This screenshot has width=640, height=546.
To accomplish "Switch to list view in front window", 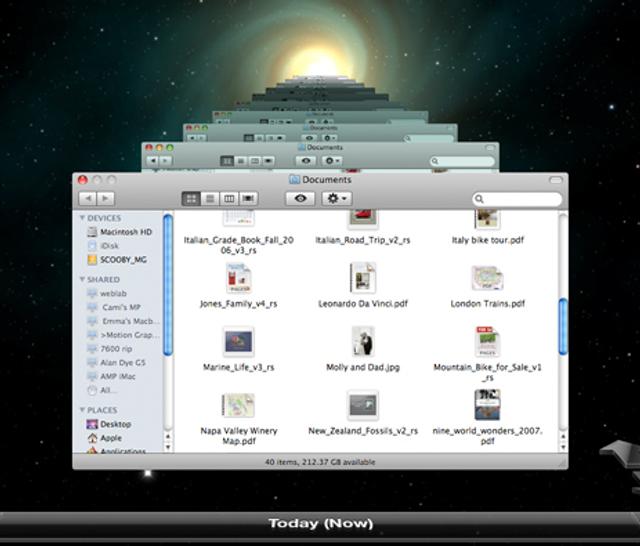I will 210,199.
